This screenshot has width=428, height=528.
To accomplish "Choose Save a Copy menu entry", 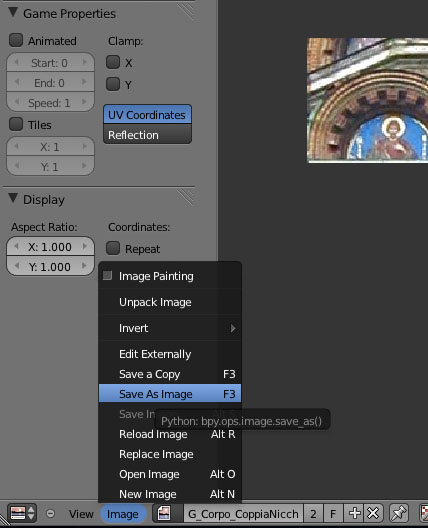I will 170,374.
